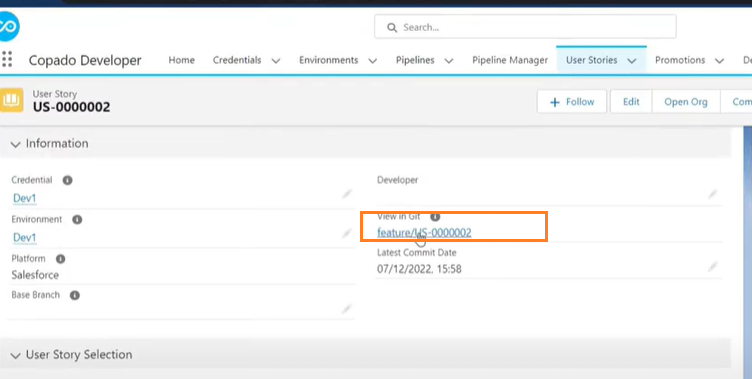Open the feature/US-0000002 Git link
The height and width of the screenshot is (379, 752).
point(424,233)
